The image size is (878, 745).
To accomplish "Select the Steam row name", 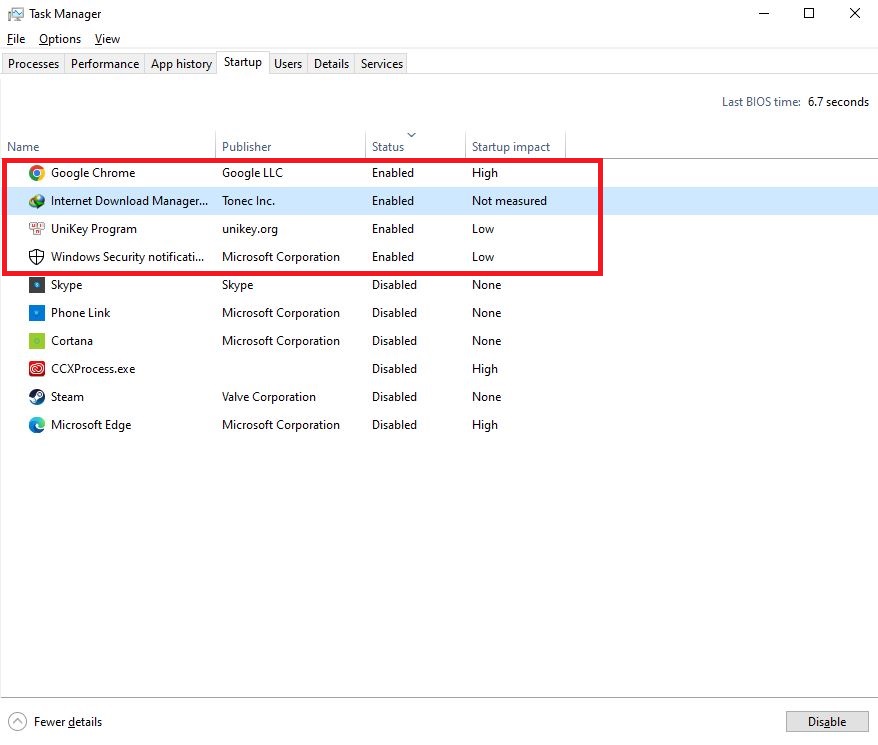I will 67,397.
